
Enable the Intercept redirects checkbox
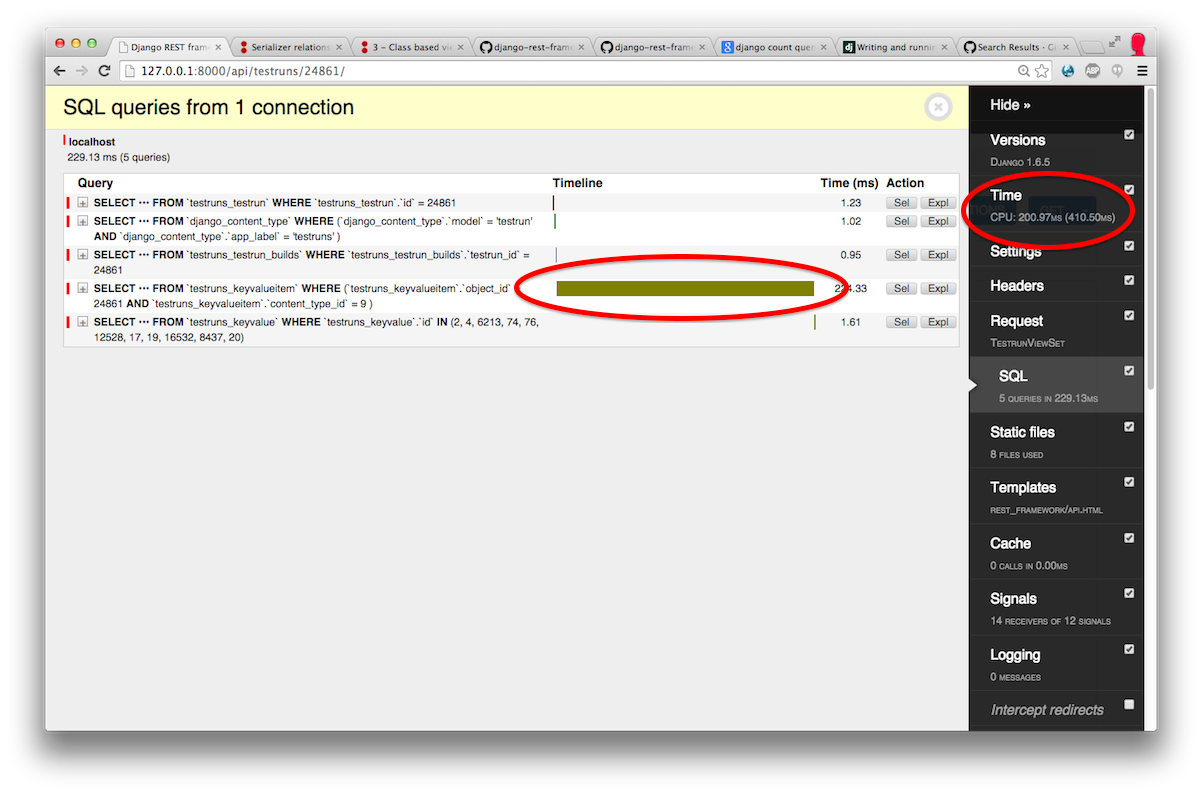(1129, 704)
